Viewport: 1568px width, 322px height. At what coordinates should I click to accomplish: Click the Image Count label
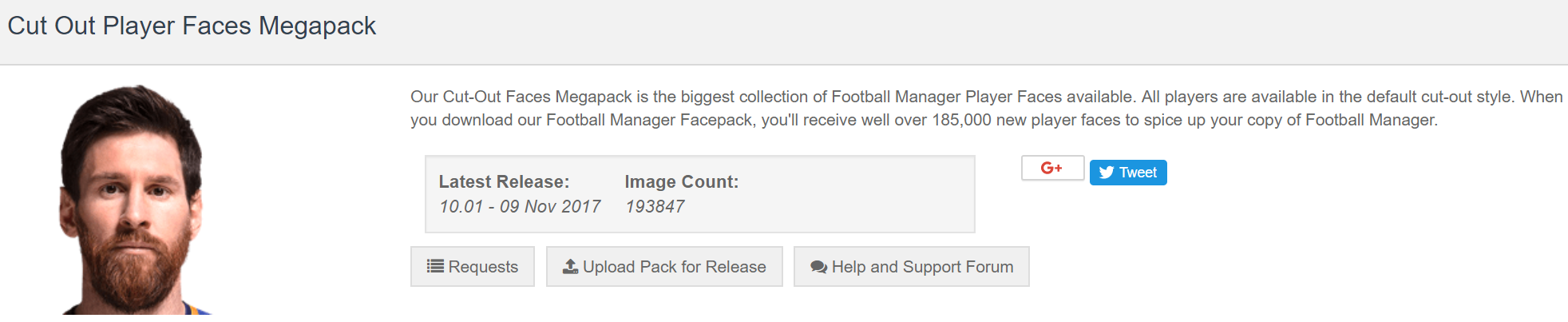coord(682,181)
